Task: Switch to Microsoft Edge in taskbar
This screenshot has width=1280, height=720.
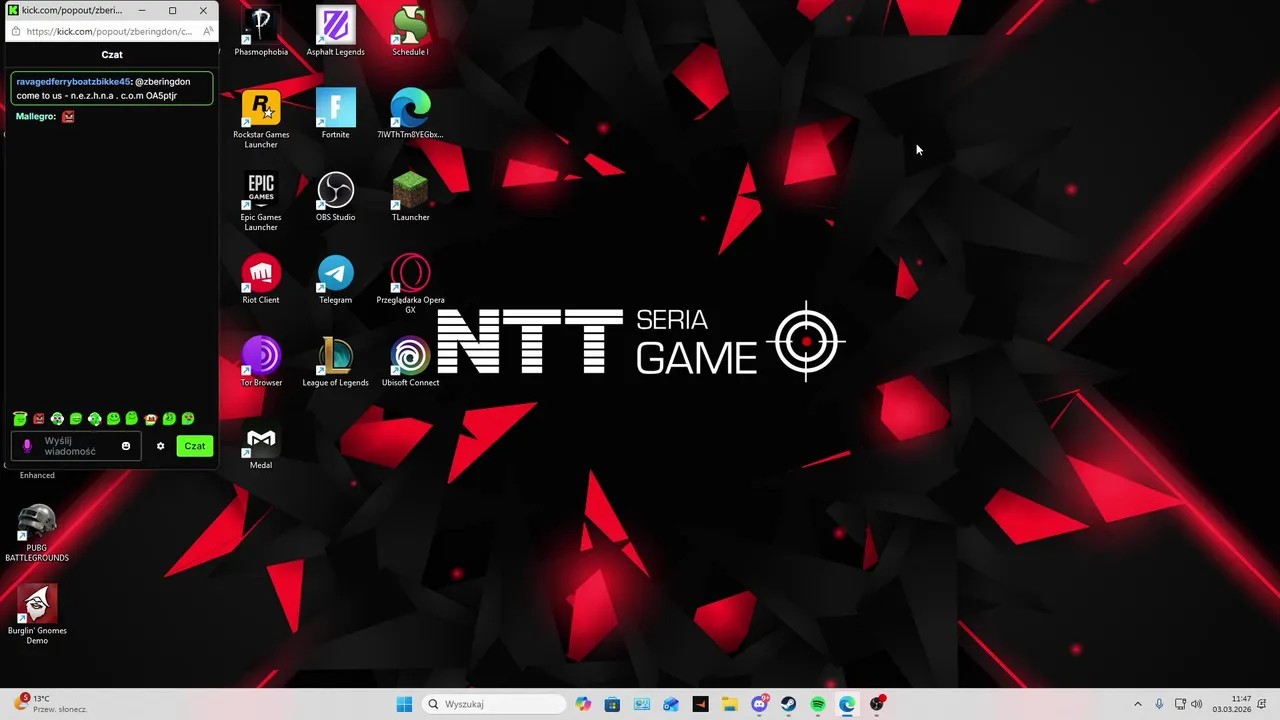Action: coord(848,704)
